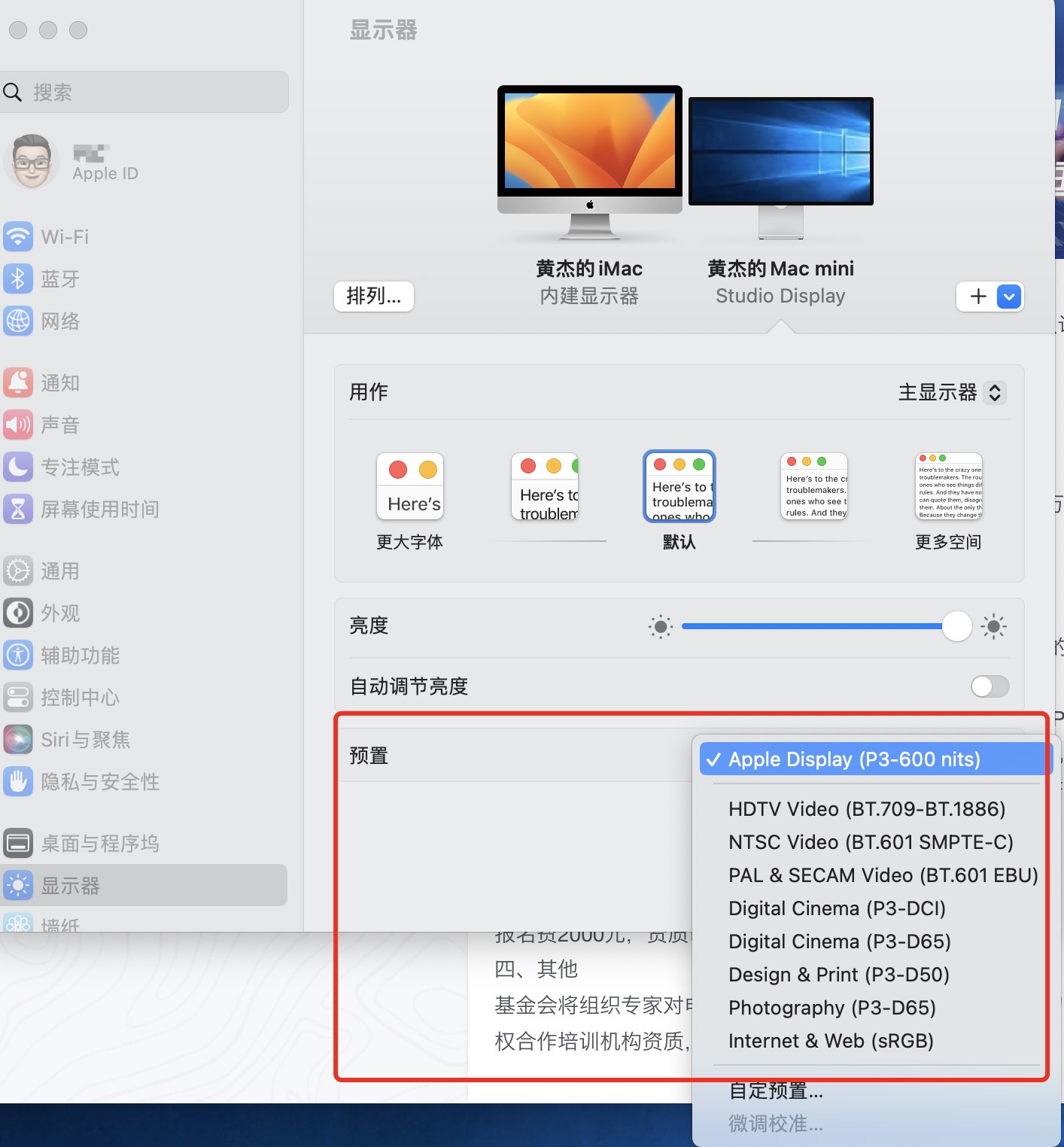
Task: Click the 排列... arrange button
Action: [374, 297]
